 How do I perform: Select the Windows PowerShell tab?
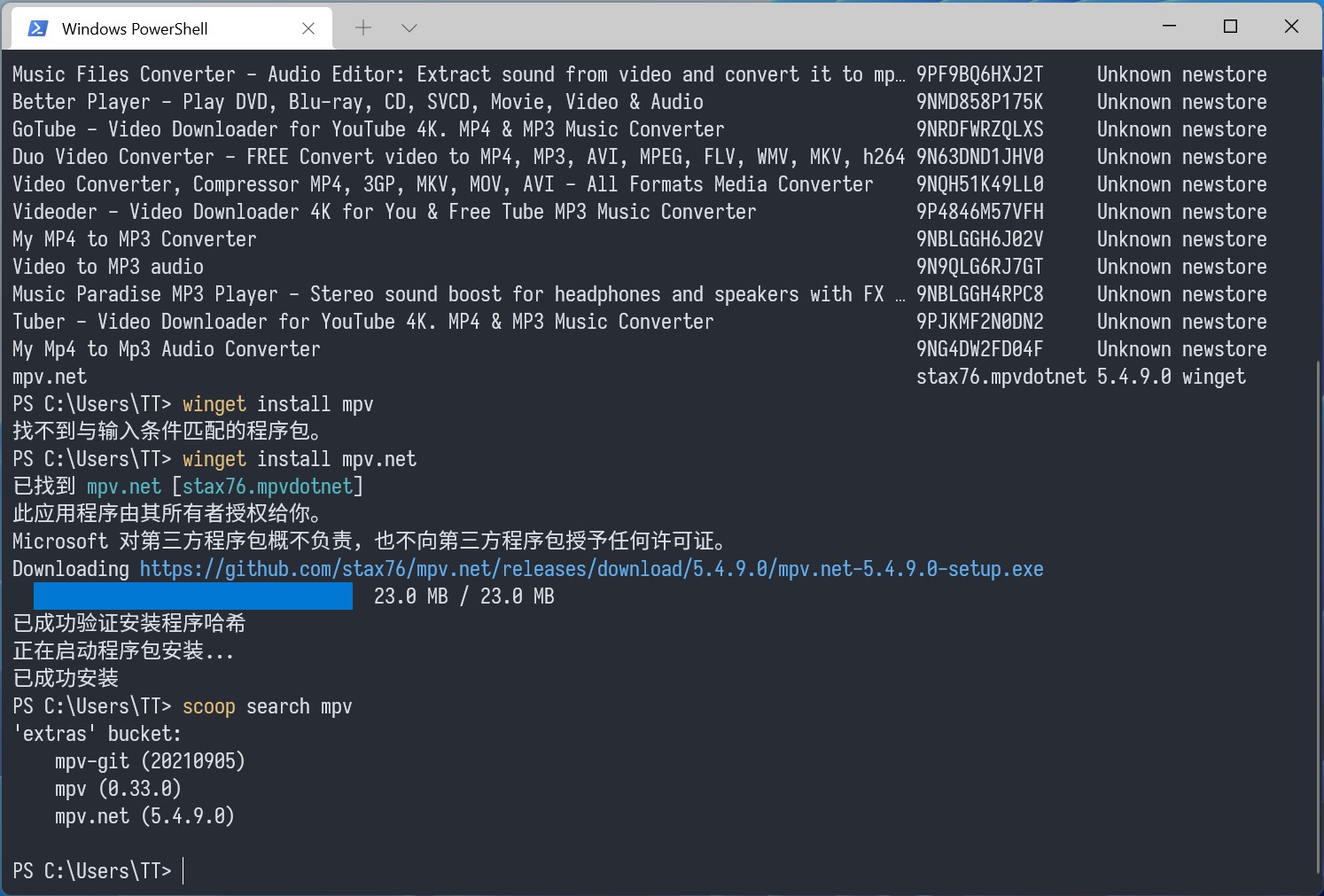point(172,28)
